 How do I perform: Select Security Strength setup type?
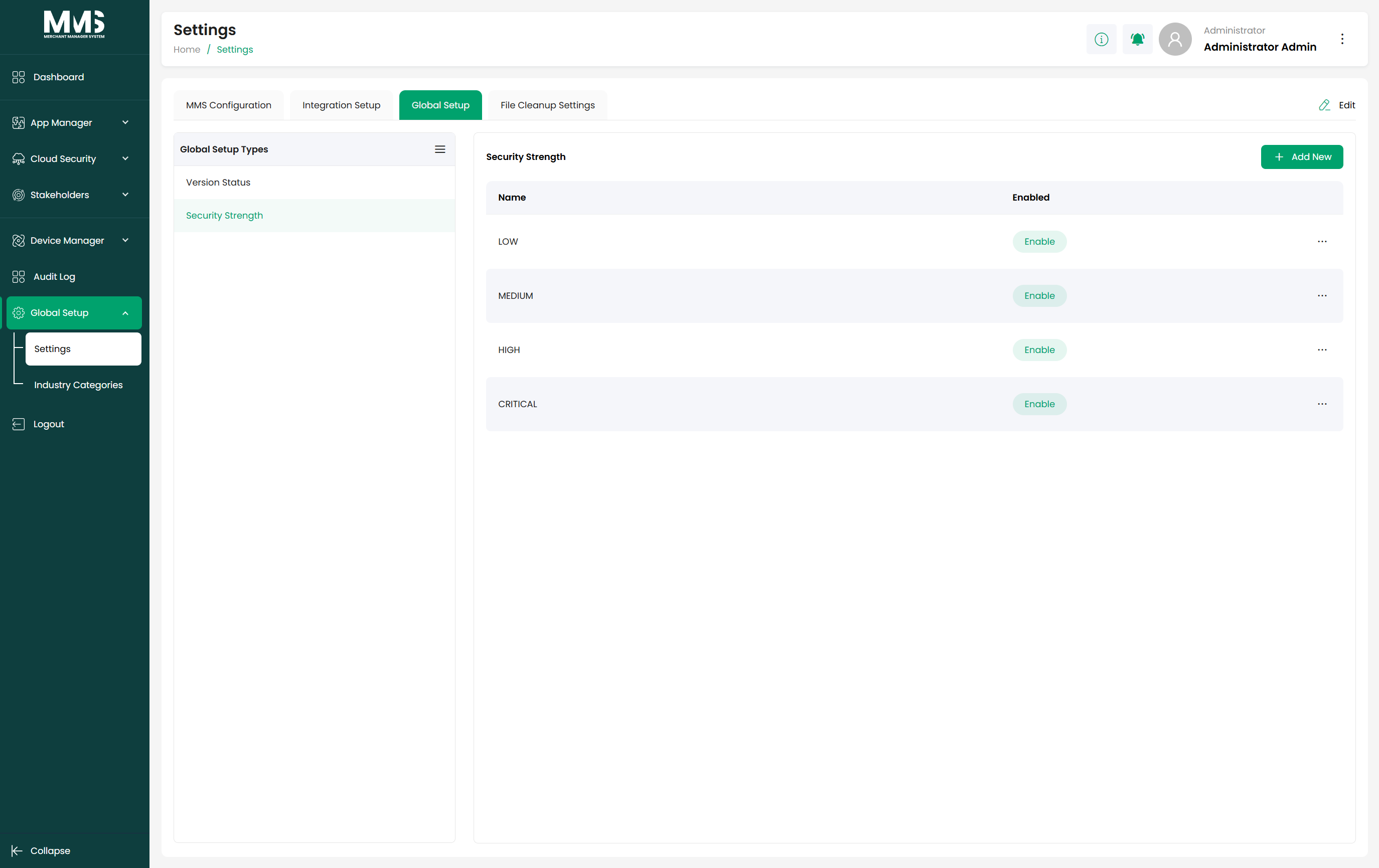(x=315, y=215)
